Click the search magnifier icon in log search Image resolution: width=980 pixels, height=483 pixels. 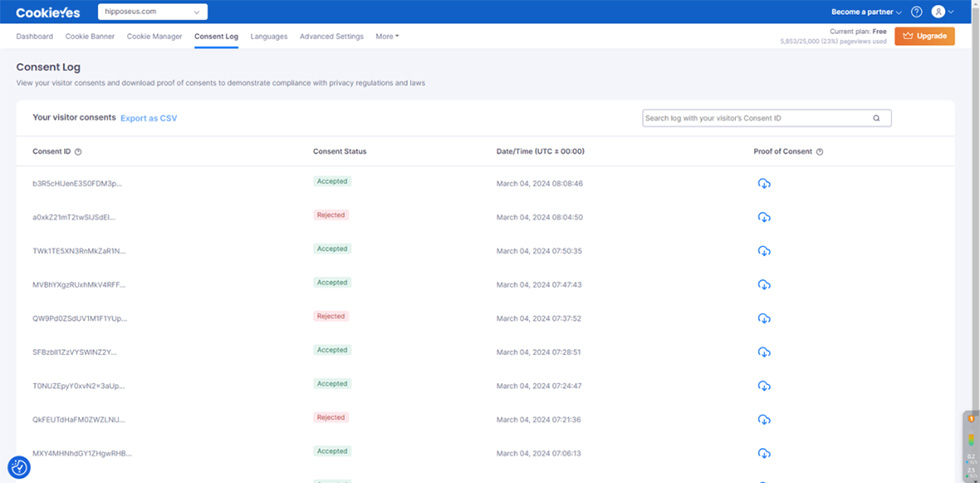(876, 118)
